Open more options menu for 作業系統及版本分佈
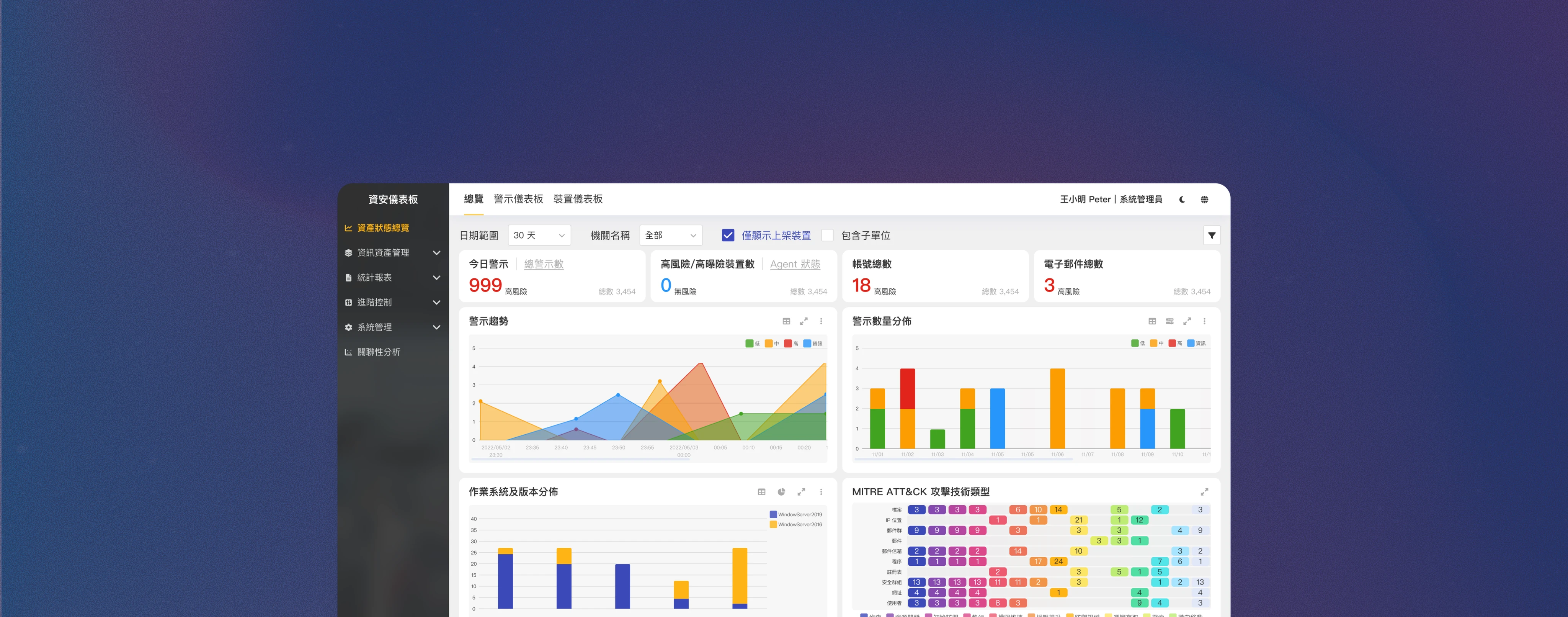Screen dimensions: 1568x617 820,491
